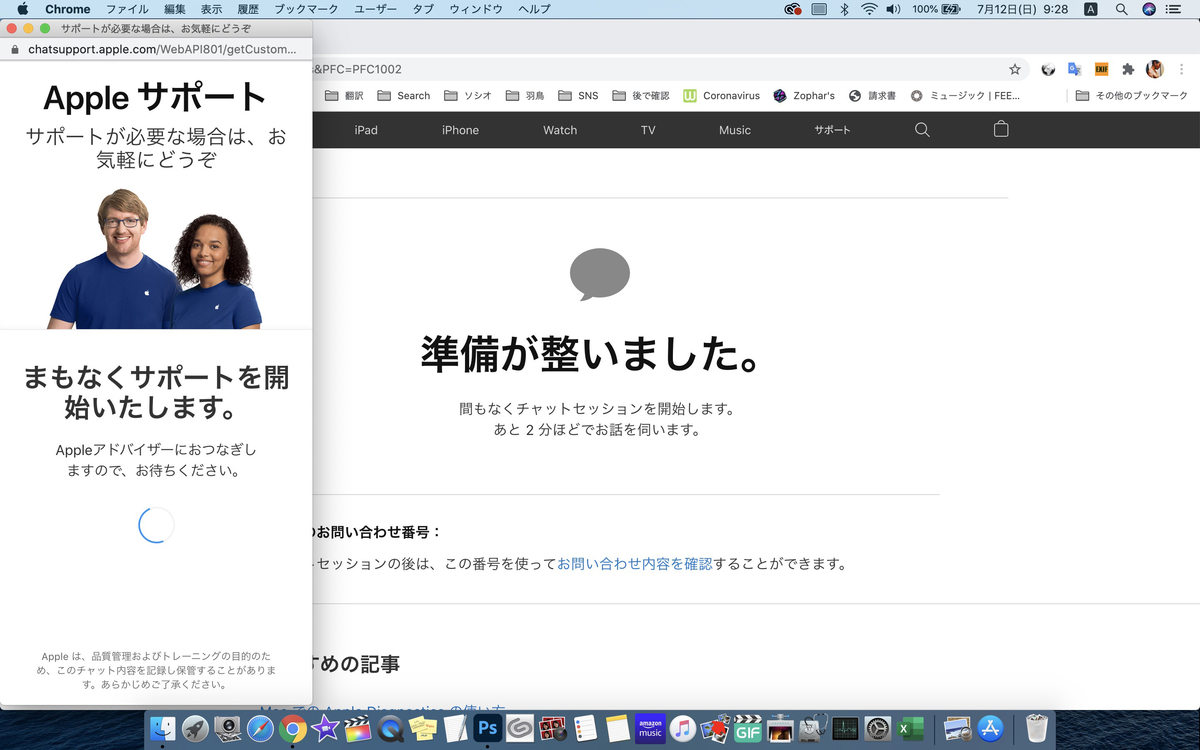Viewport: 1200px width, 750px height.
Task: Click the search magnifier in Apple nav bar
Action: tap(922, 130)
